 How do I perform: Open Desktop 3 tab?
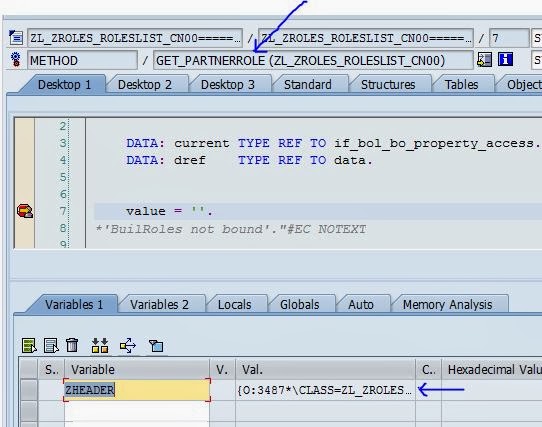pos(228,85)
